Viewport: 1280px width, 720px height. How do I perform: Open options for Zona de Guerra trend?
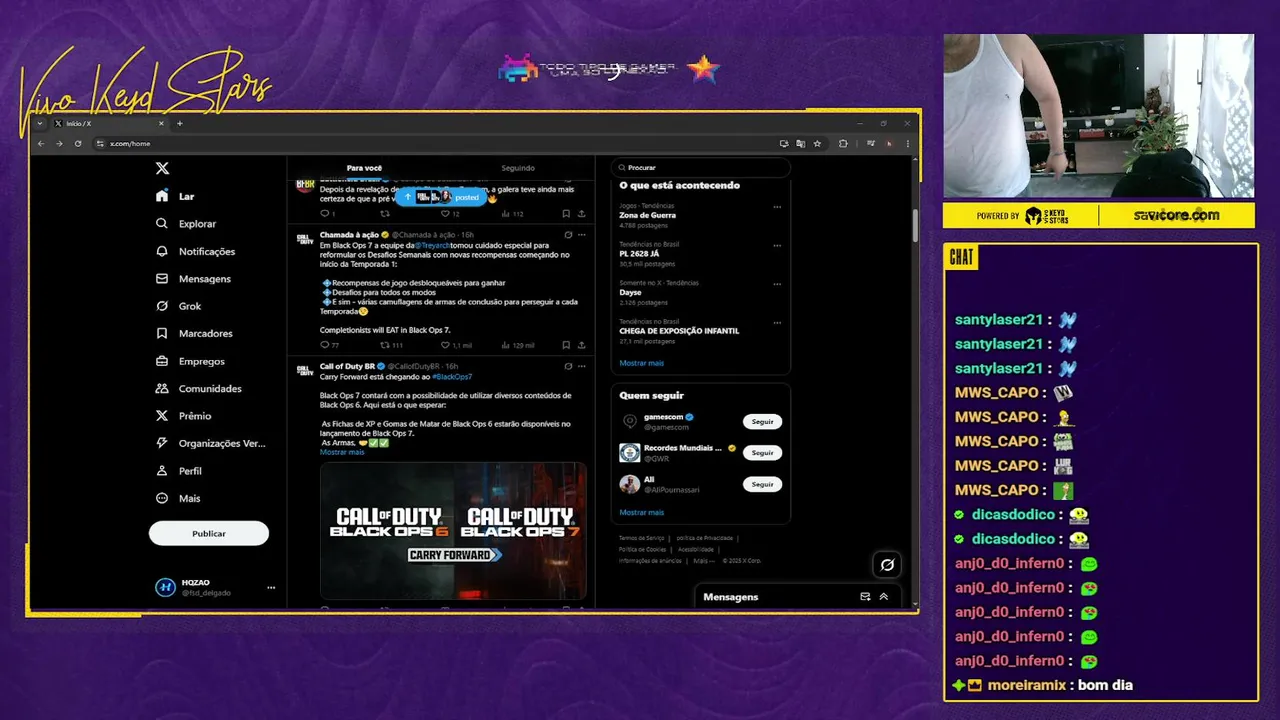click(x=777, y=207)
